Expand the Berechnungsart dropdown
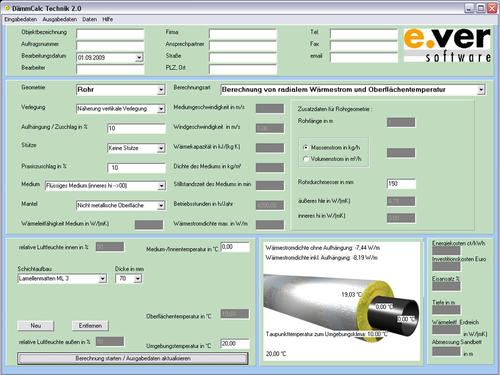 481,90
